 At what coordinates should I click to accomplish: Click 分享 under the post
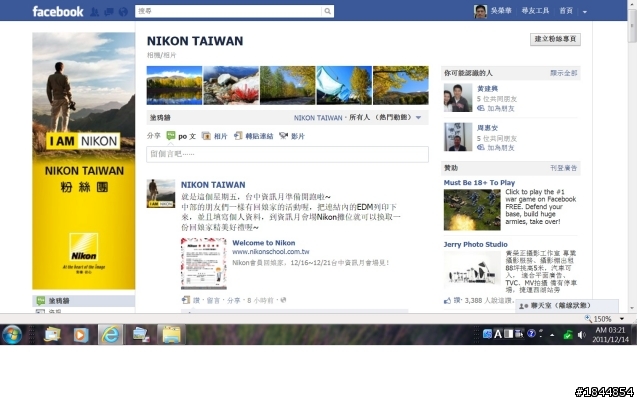point(233,300)
